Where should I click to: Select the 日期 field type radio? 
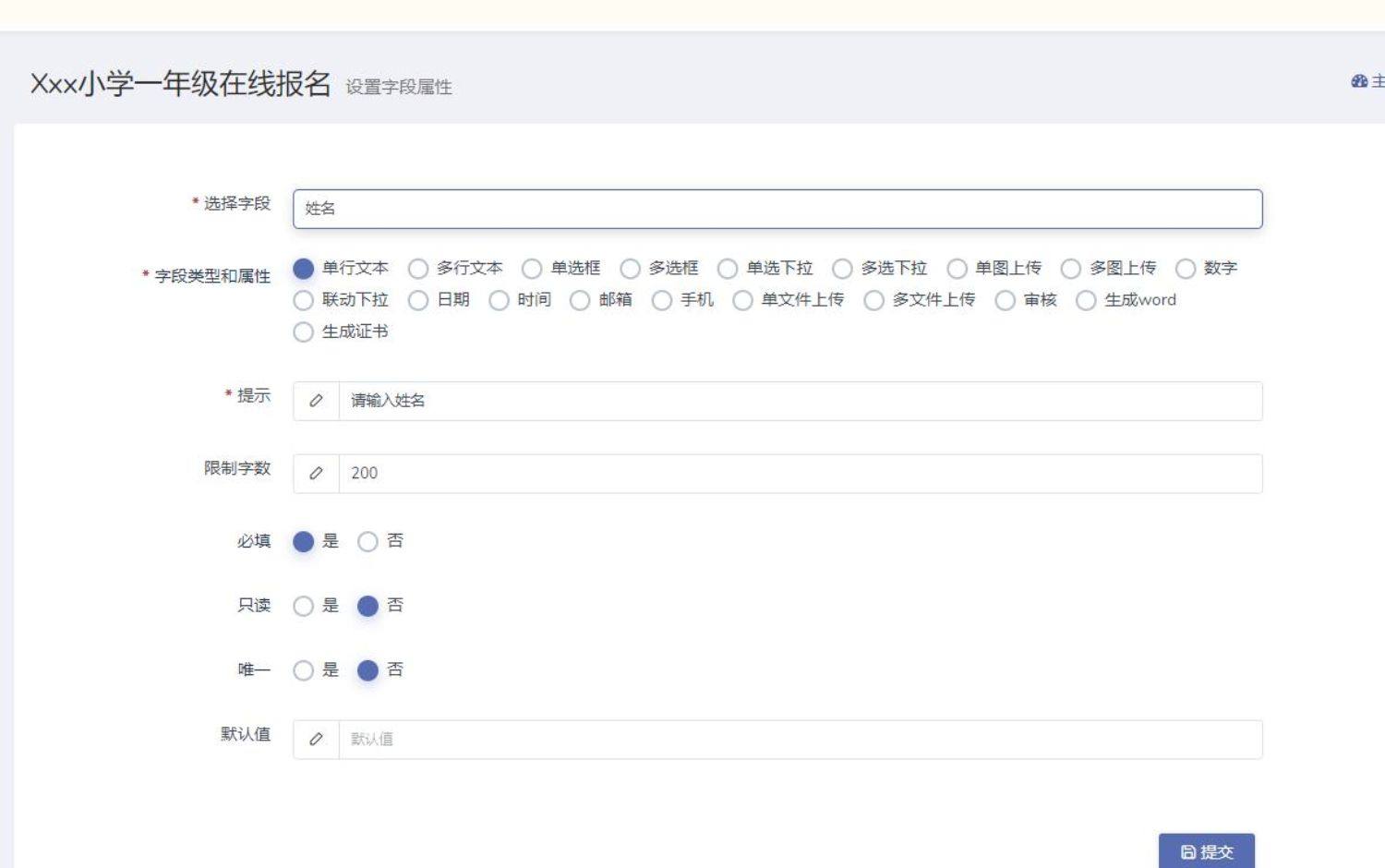[418, 300]
